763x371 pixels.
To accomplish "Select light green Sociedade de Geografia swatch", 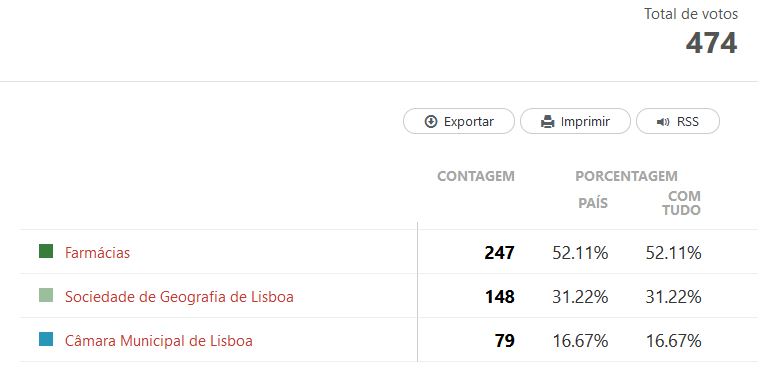I will (46, 295).
